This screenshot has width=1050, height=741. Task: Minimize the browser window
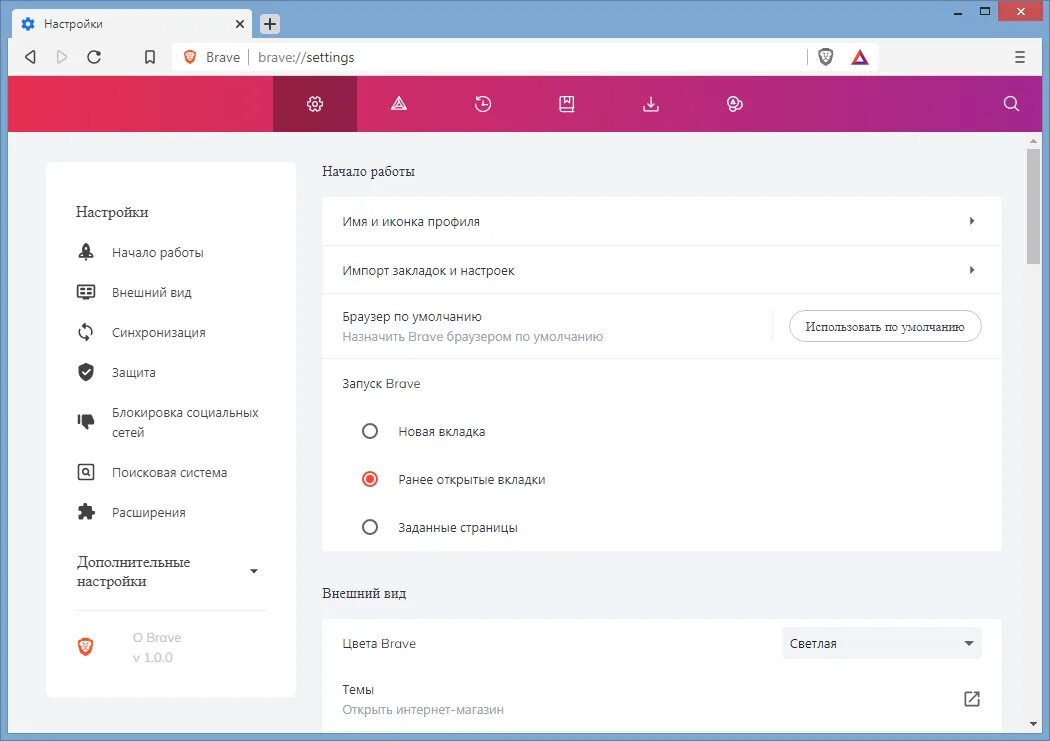pos(958,12)
